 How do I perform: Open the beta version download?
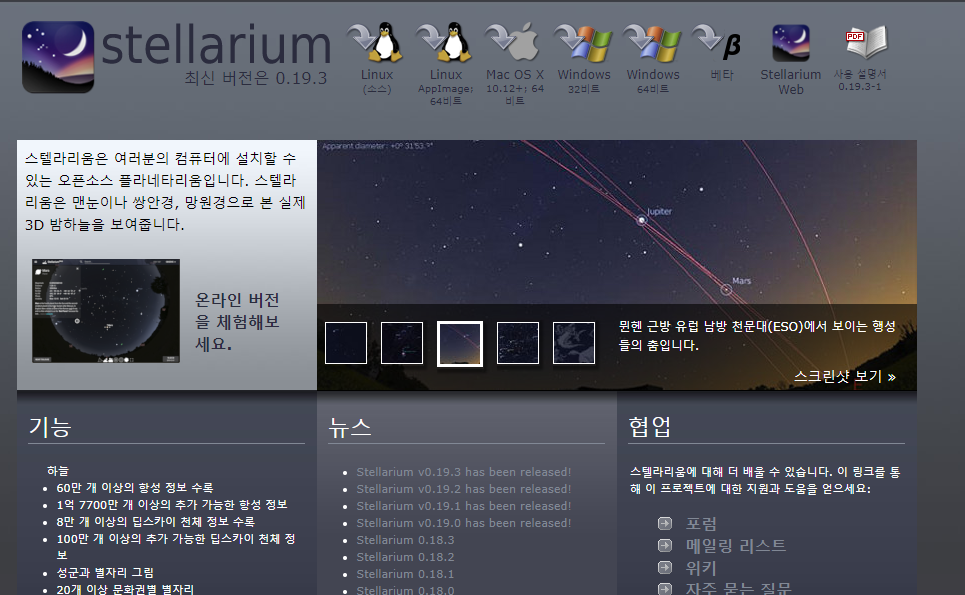pos(718,43)
